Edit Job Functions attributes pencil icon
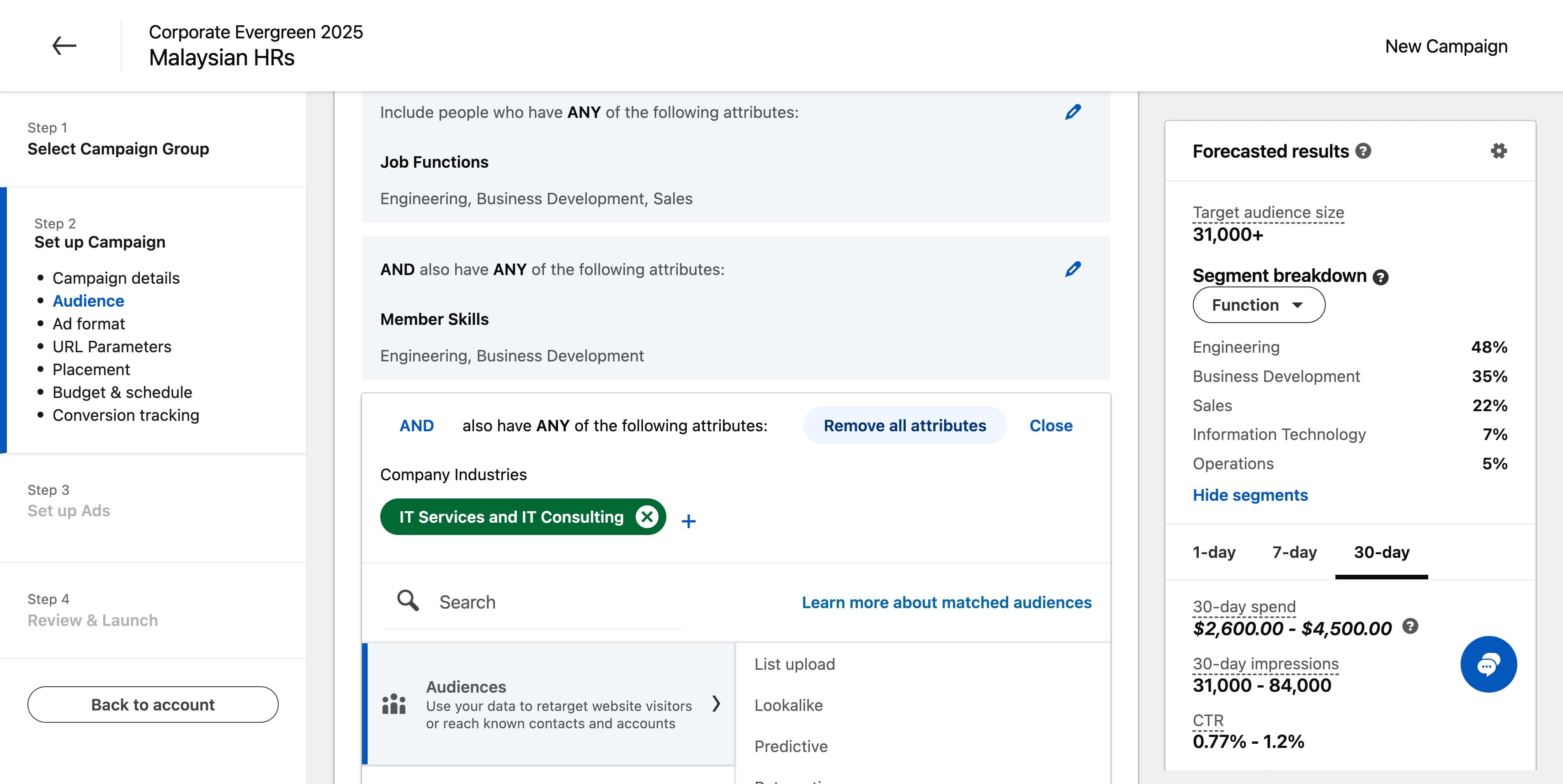 click(1073, 112)
